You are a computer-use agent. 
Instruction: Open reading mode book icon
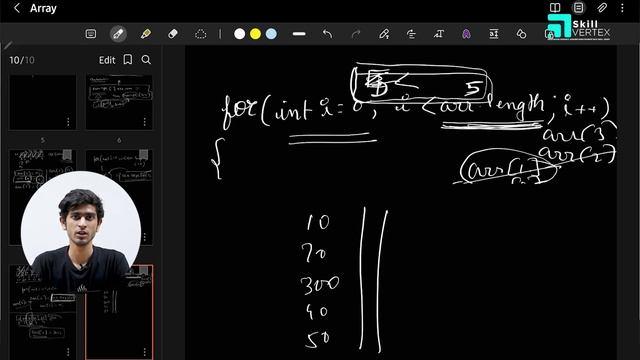pyautogui.click(x=555, y=7)
